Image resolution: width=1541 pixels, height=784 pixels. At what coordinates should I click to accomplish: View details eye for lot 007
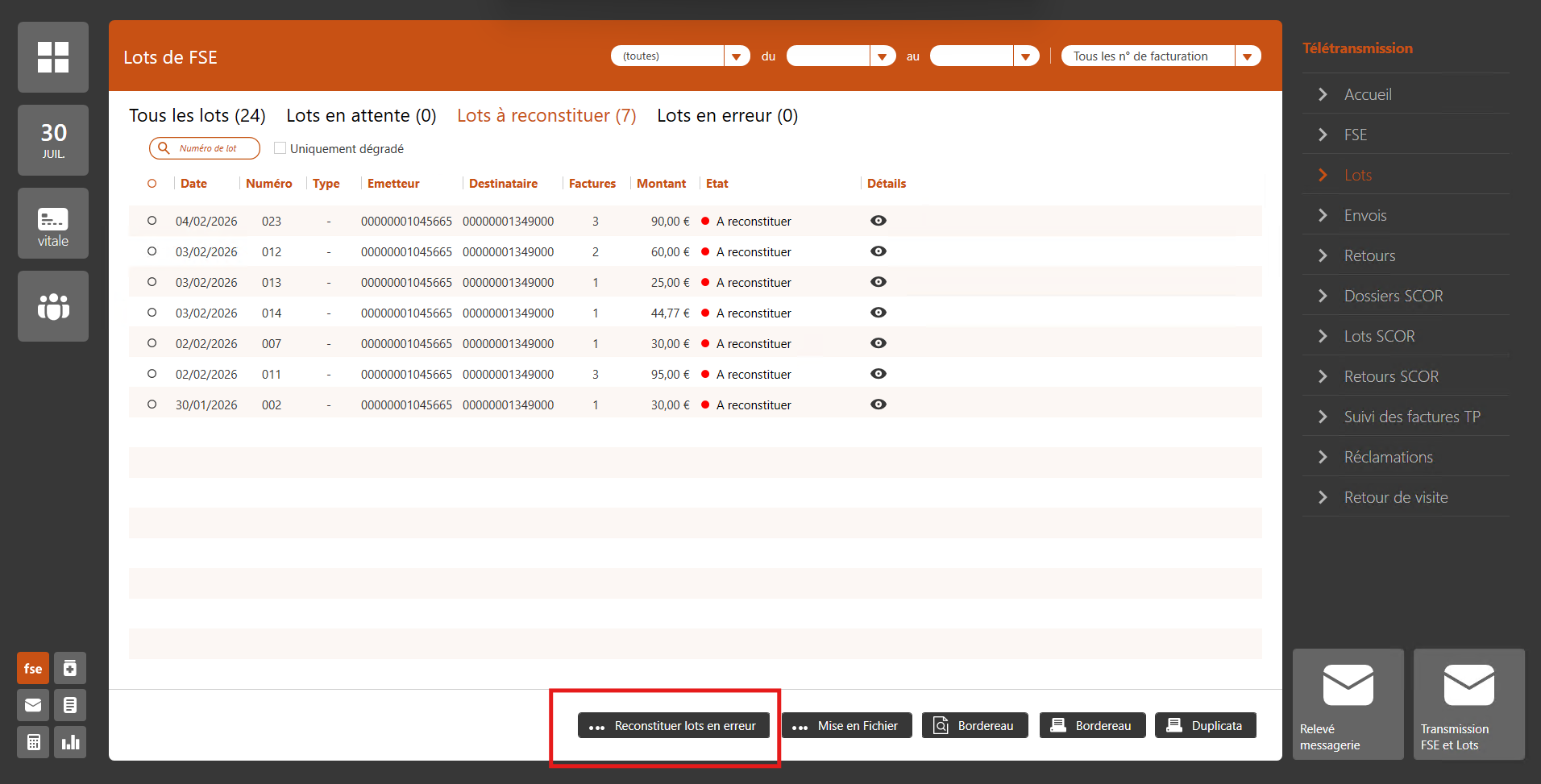coord(878,343)
